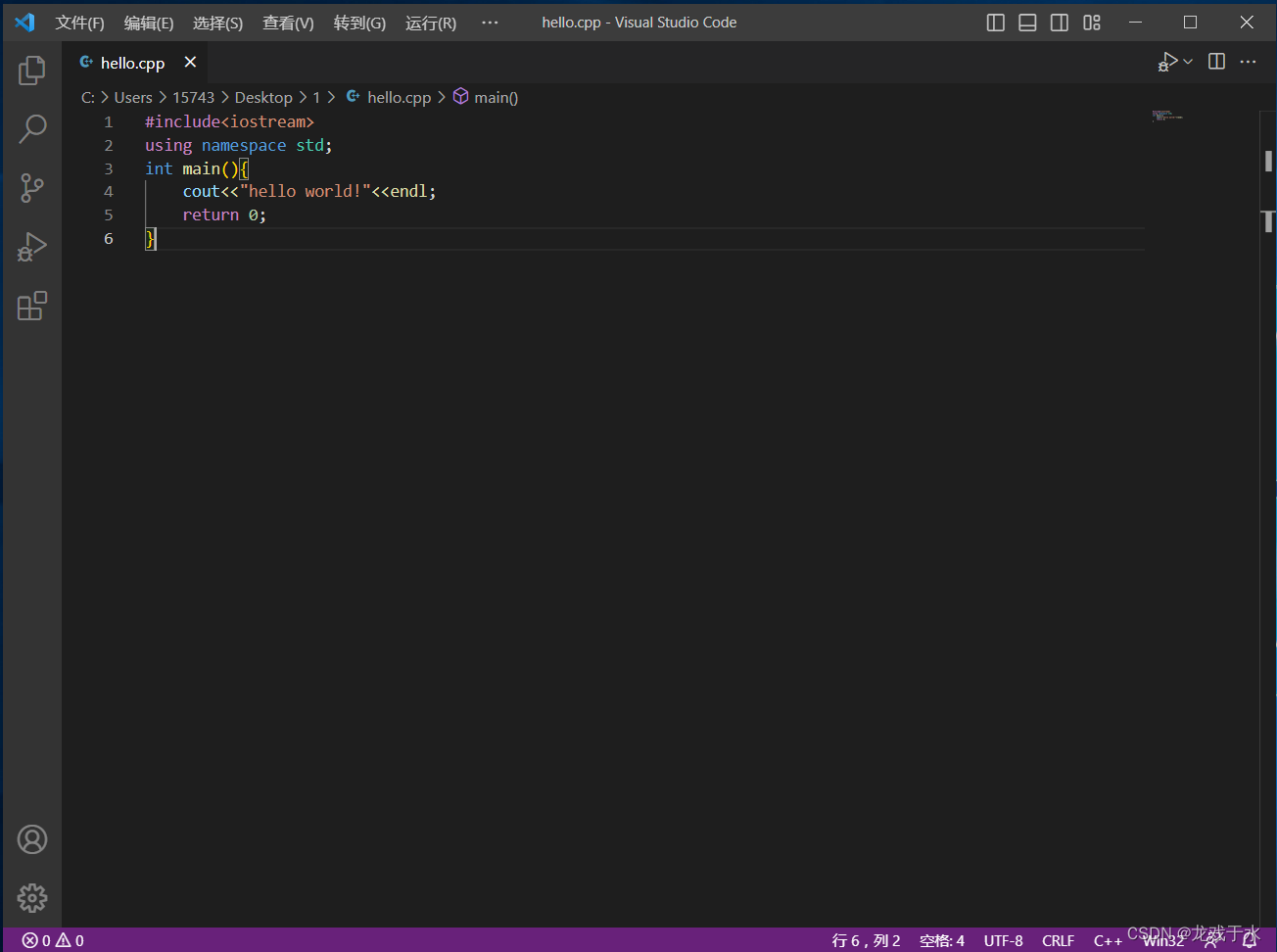The height and width of the screenshot is (952, 1277).
Task: Click on 'return 0;' statement
Action: [x=224, y=214]
